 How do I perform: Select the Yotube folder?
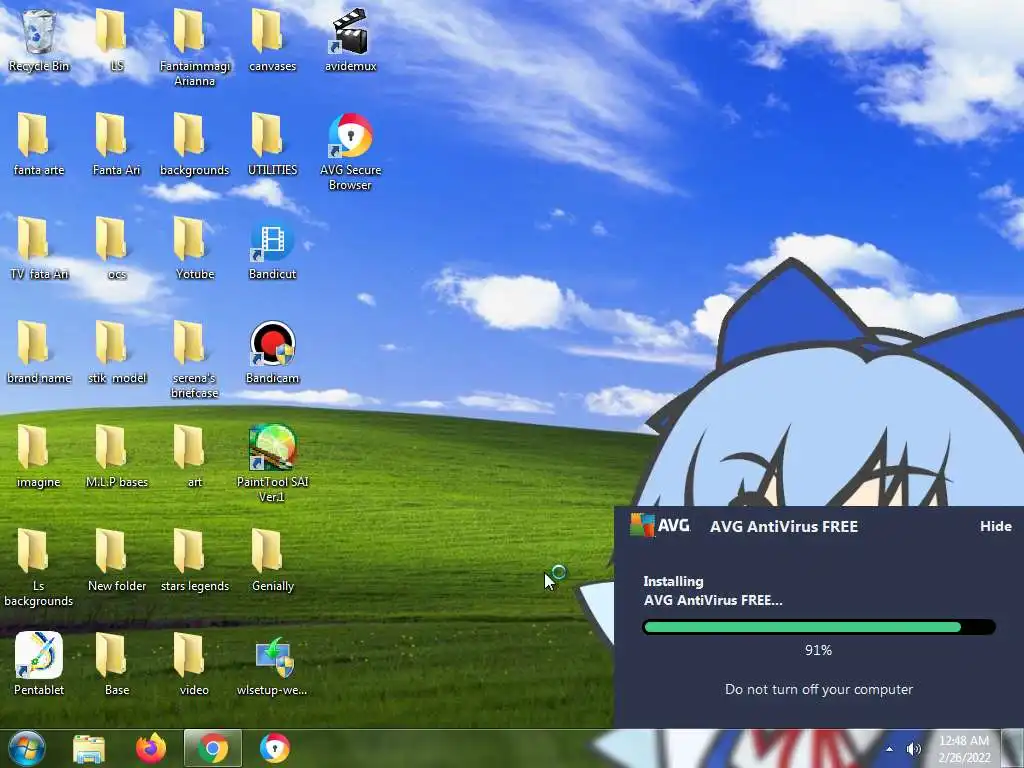click(195, 248)
